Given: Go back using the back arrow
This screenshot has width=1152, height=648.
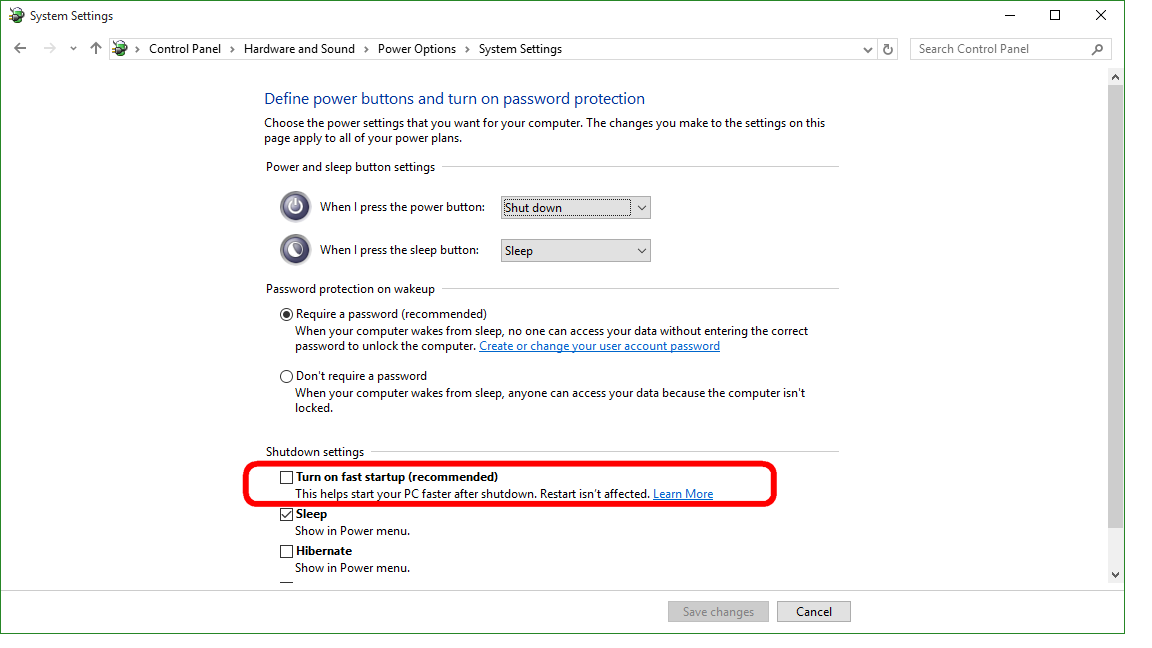Looking at the screenshot, I should click(x=20, y=48).
